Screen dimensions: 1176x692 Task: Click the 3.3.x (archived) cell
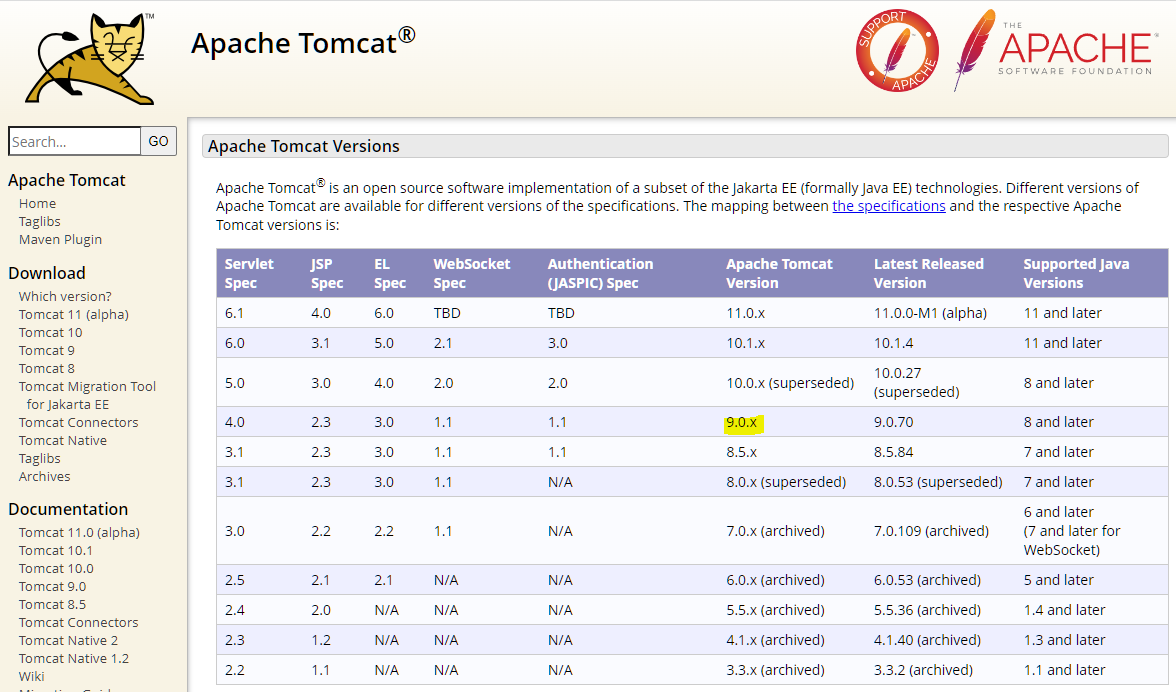pyautogui.click(x=776, y=670)
